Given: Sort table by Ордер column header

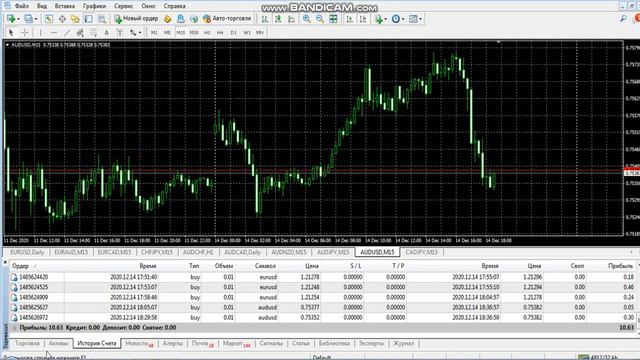Looking at the screenshot, I should [20, 266].
